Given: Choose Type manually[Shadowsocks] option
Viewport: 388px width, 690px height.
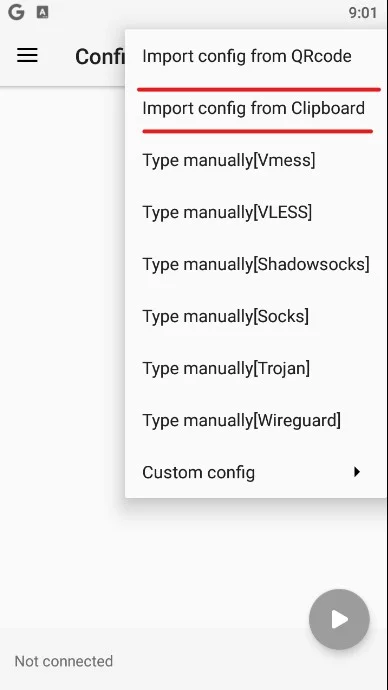Looking at the screenshot, I should tap(256, 264).
